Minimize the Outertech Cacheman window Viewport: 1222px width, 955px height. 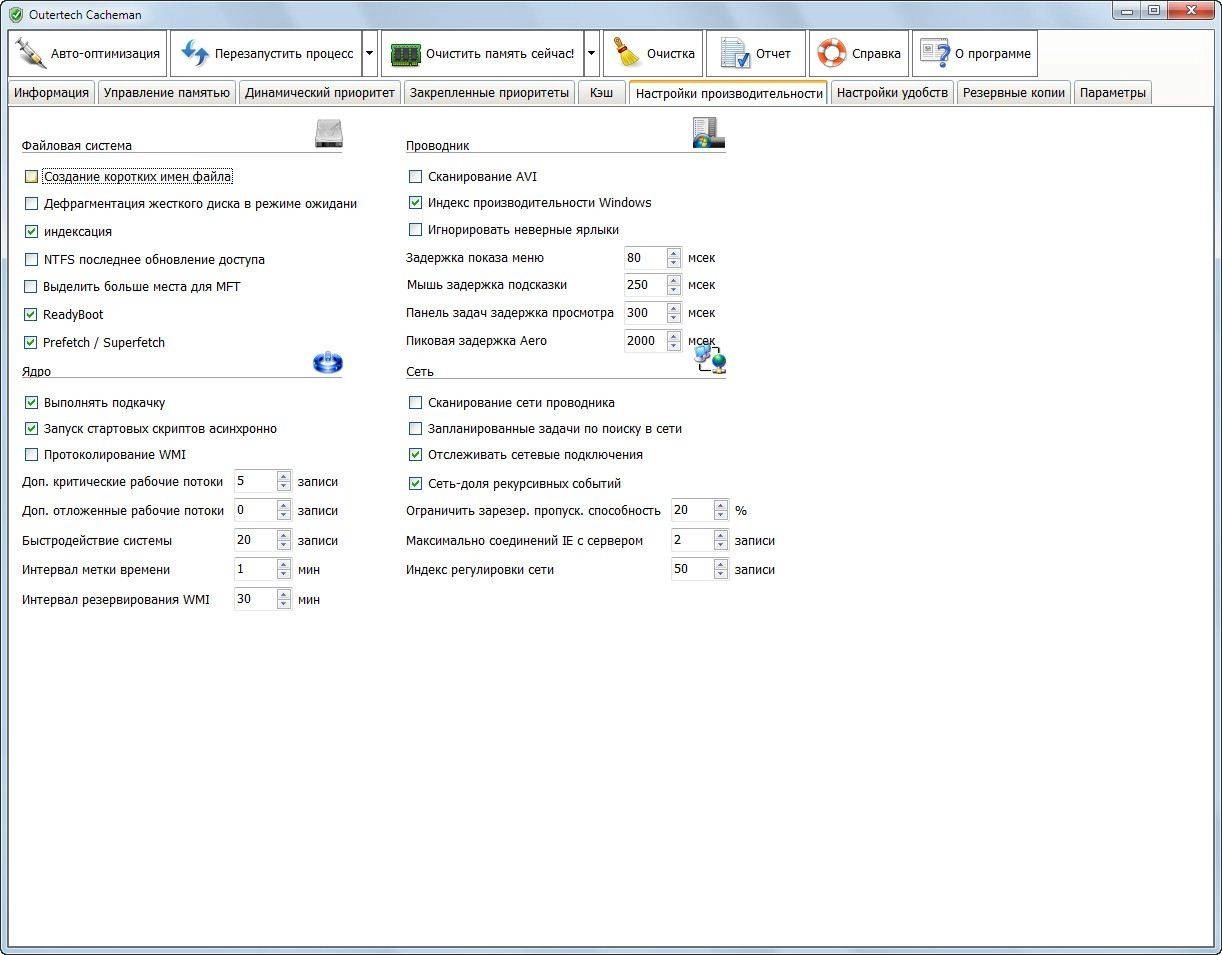click(1127, 10)
